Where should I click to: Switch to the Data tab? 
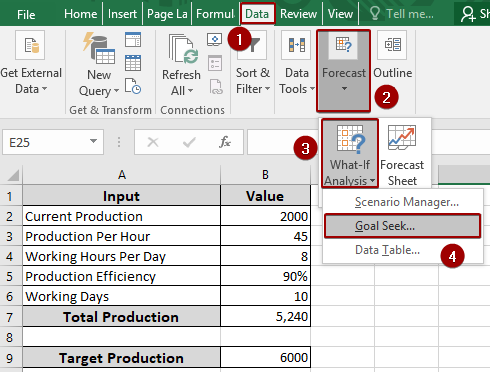[257, 14]
